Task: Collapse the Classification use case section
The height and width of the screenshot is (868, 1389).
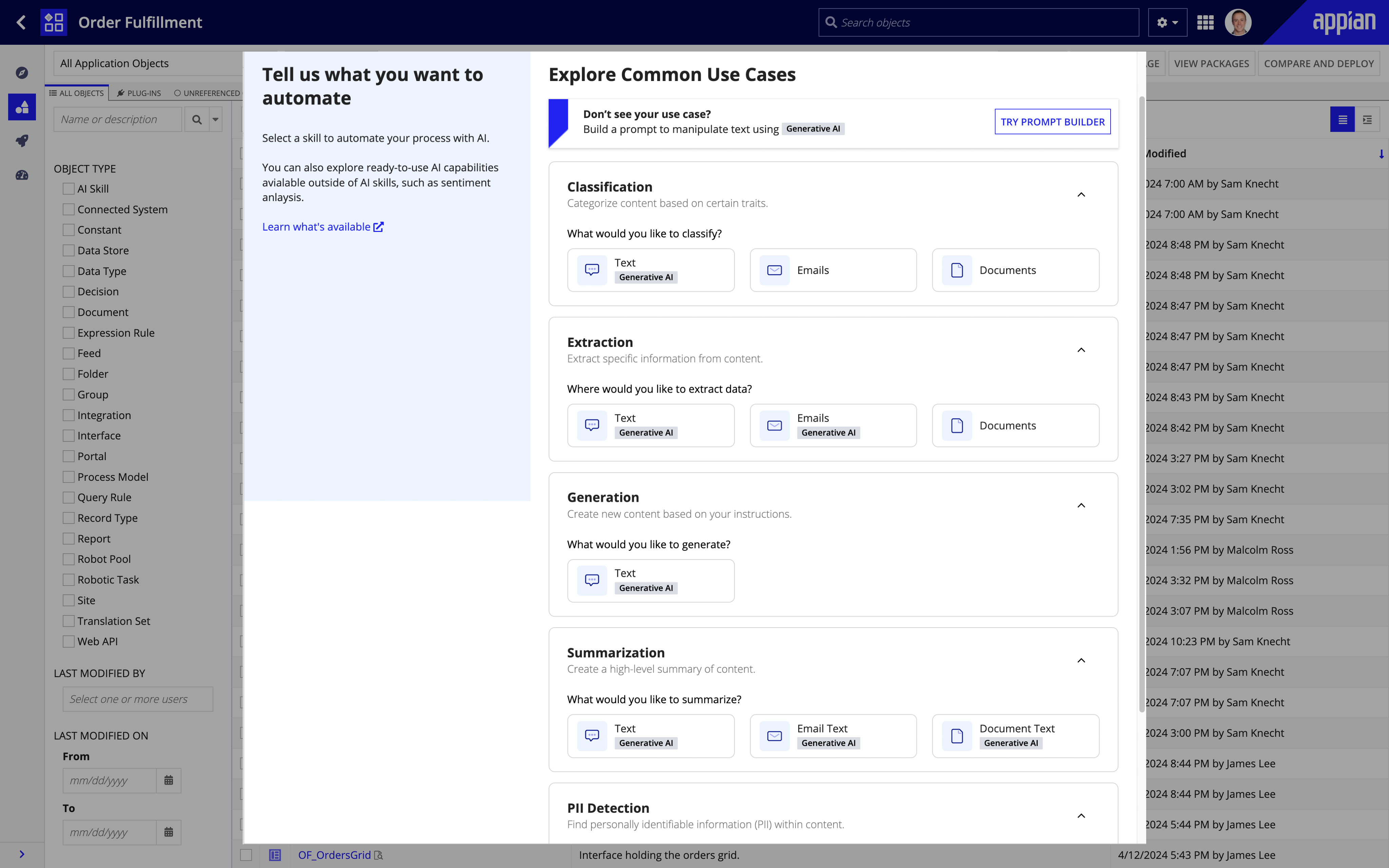Action: (x=1081, y=194)
